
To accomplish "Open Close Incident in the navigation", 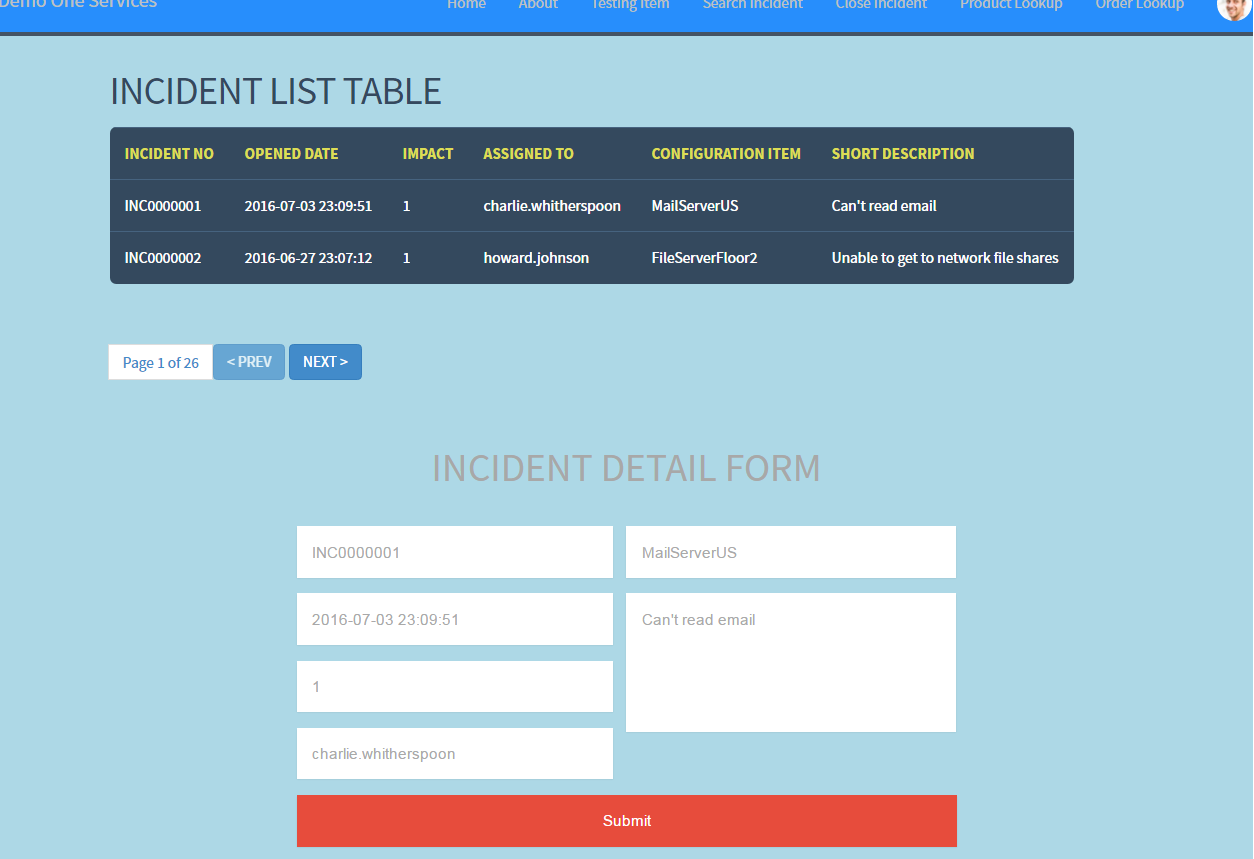I will [881, 6].
